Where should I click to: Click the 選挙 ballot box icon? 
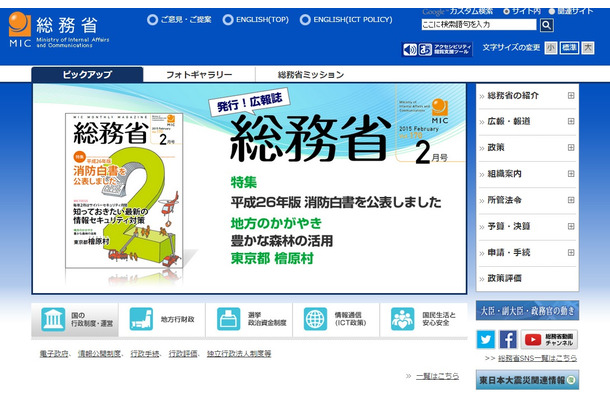pyautogui.click(x=228, y=319)
